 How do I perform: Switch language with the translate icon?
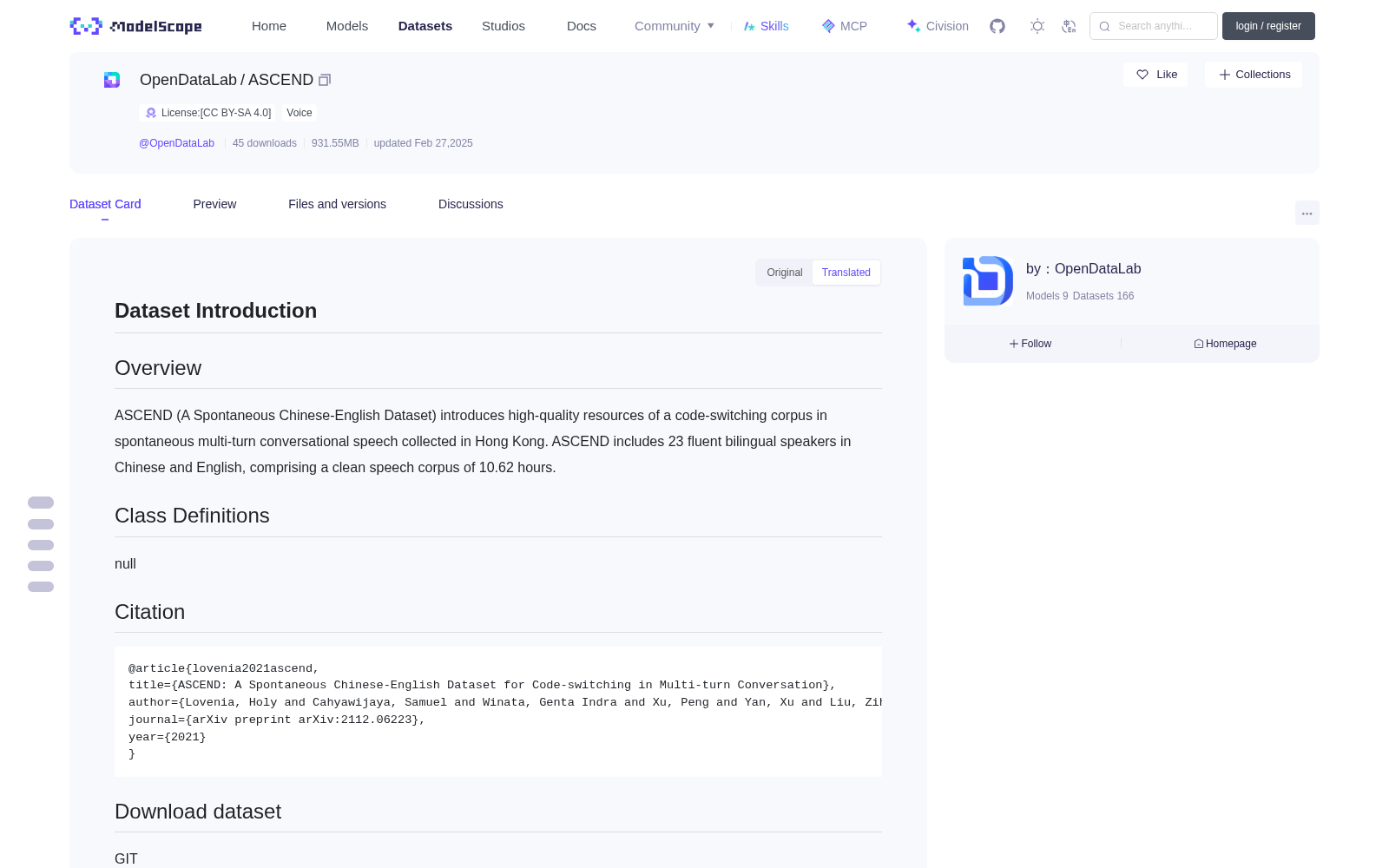click(x=1069, y=26)
